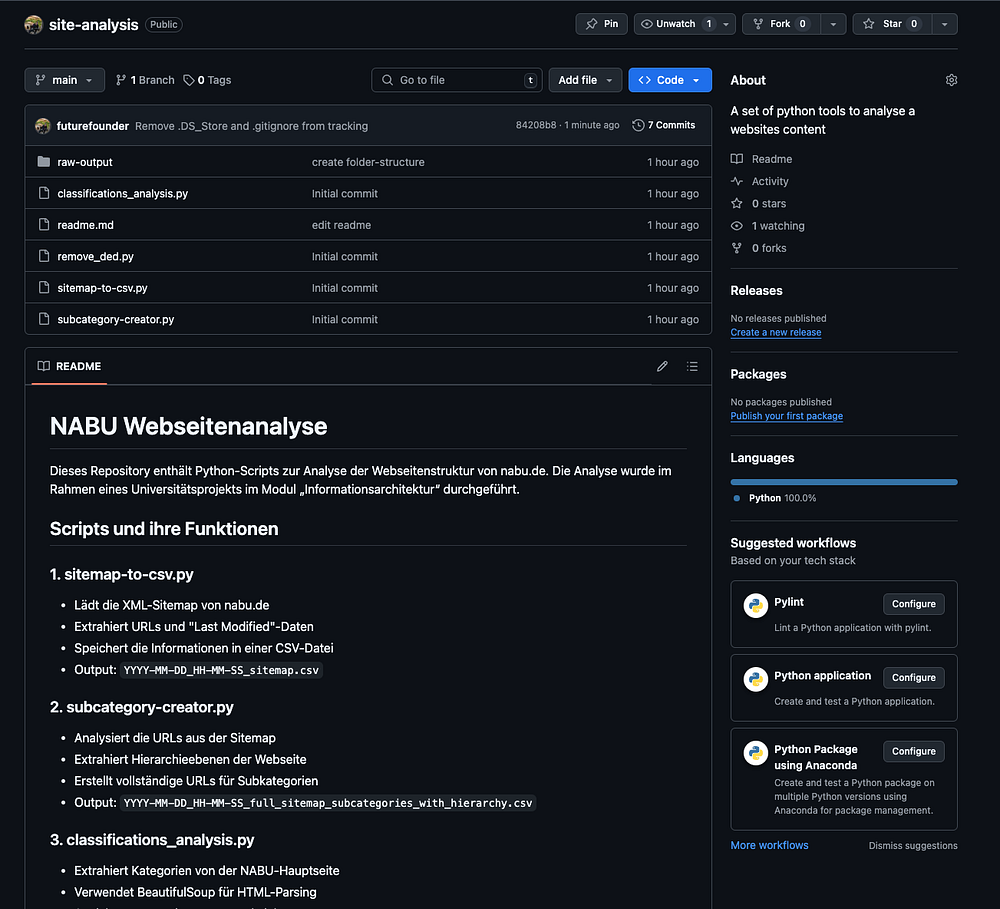The width and height of the screenshot is (1000, 909).
Task: Open the Activity link in About
Action: tap(760, 181)
